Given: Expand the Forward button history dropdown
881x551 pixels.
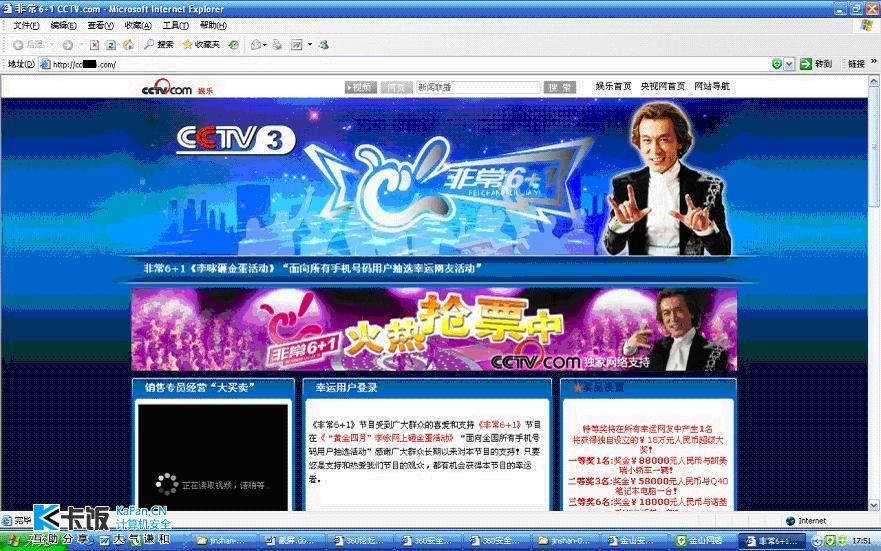Looking at the screenshot, I should tap(80, 44).
